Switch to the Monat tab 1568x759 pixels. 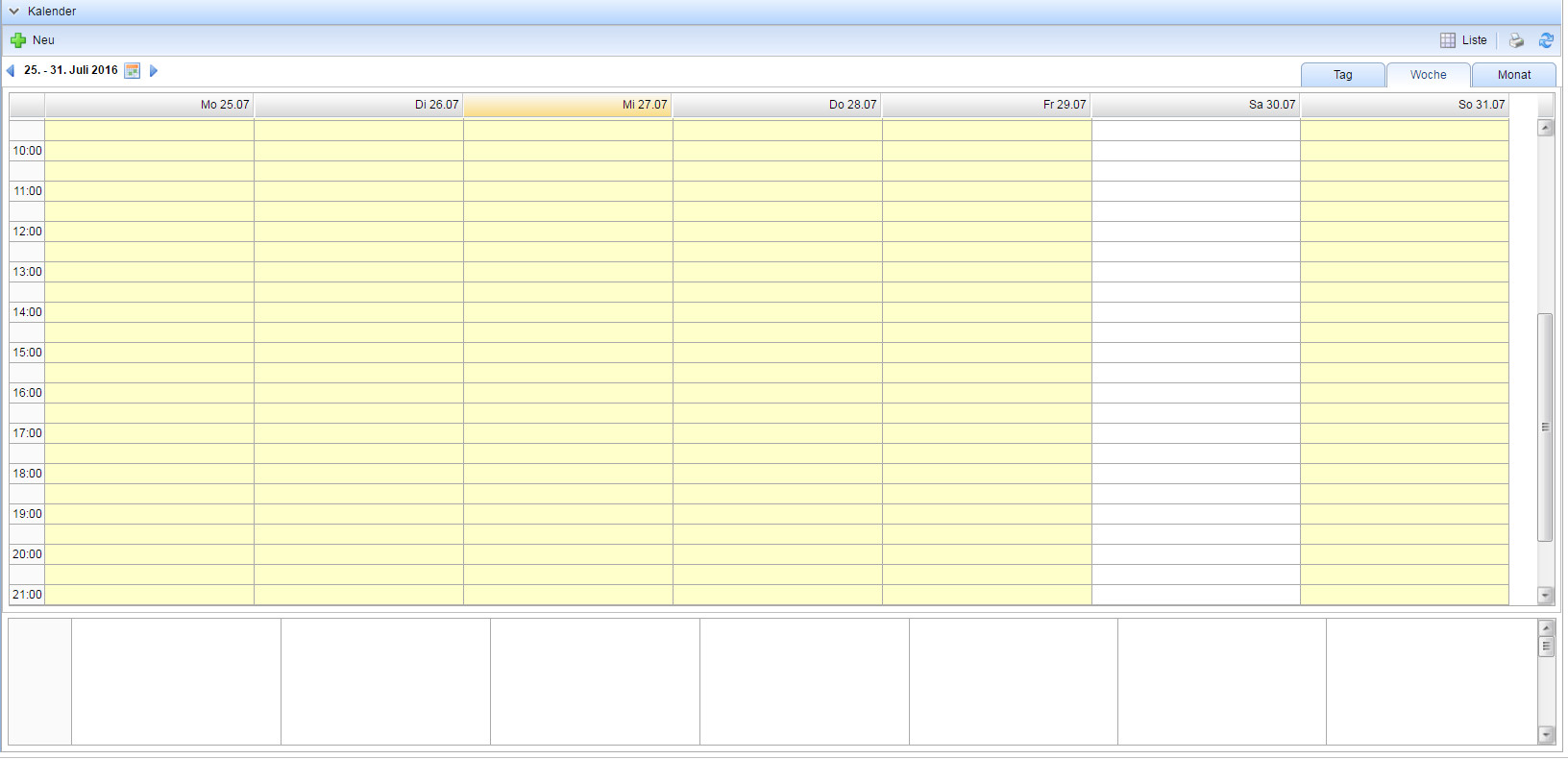point(1514,75)
